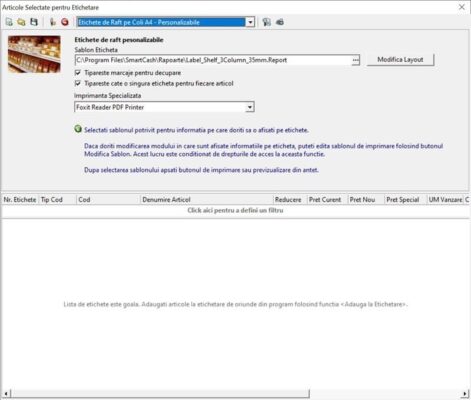Click the open folder toolbar icon
Screen dimensions: 471x400
pyautogui.click(x=21, y=22)
